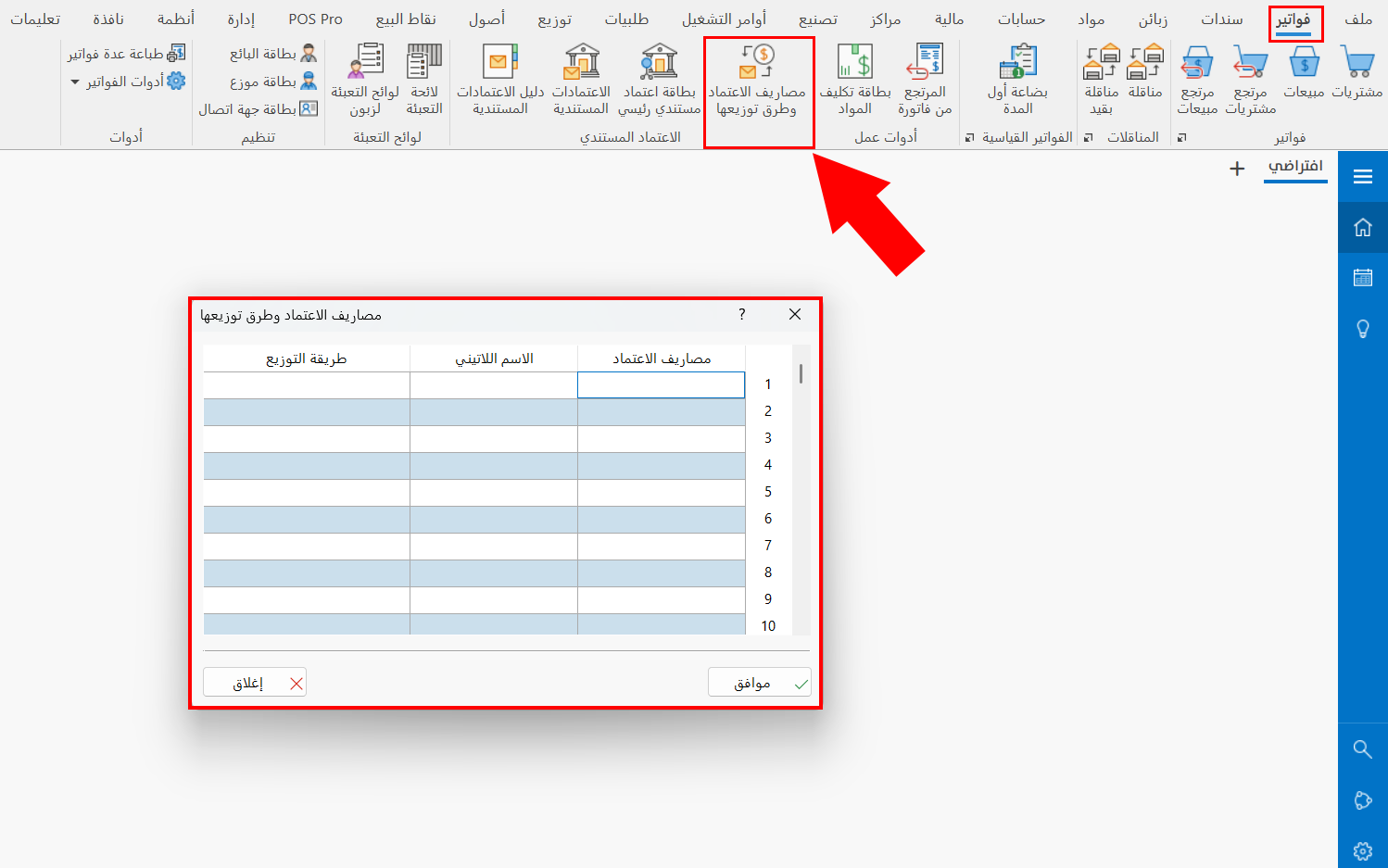Click the dialog help question mark
1388x868 pixels.
click(742, 314)
